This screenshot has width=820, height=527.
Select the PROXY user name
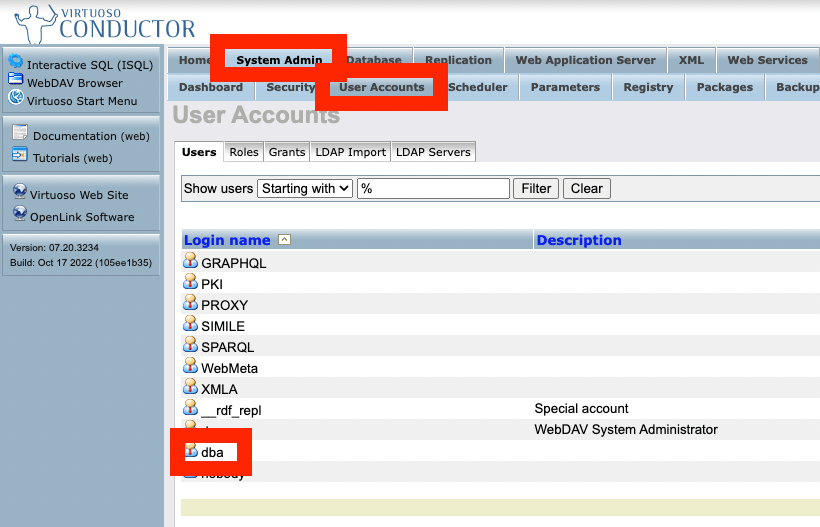224,305
